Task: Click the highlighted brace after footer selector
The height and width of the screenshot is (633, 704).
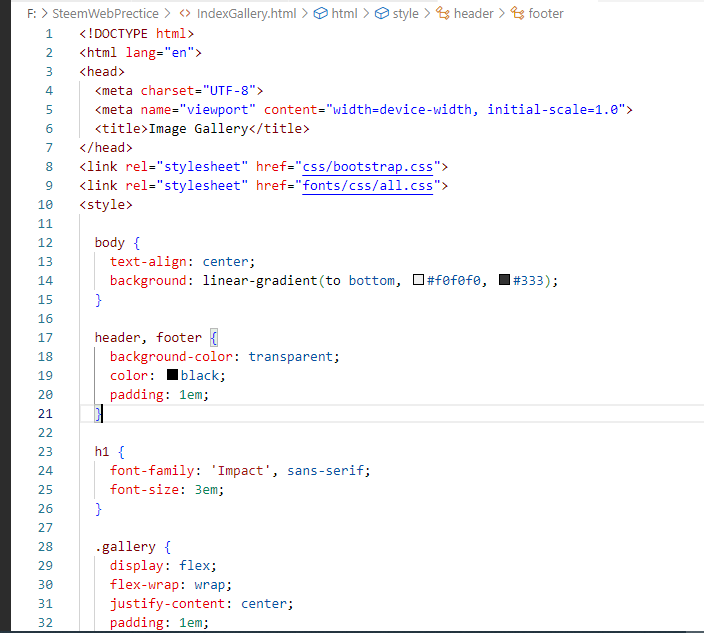Action: tap(214, 338)
